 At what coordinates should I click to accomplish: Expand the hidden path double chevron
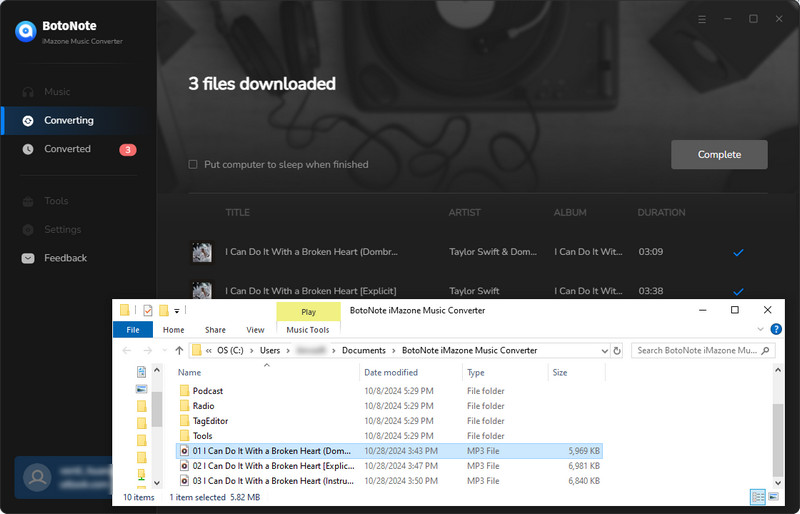(209, 351)
